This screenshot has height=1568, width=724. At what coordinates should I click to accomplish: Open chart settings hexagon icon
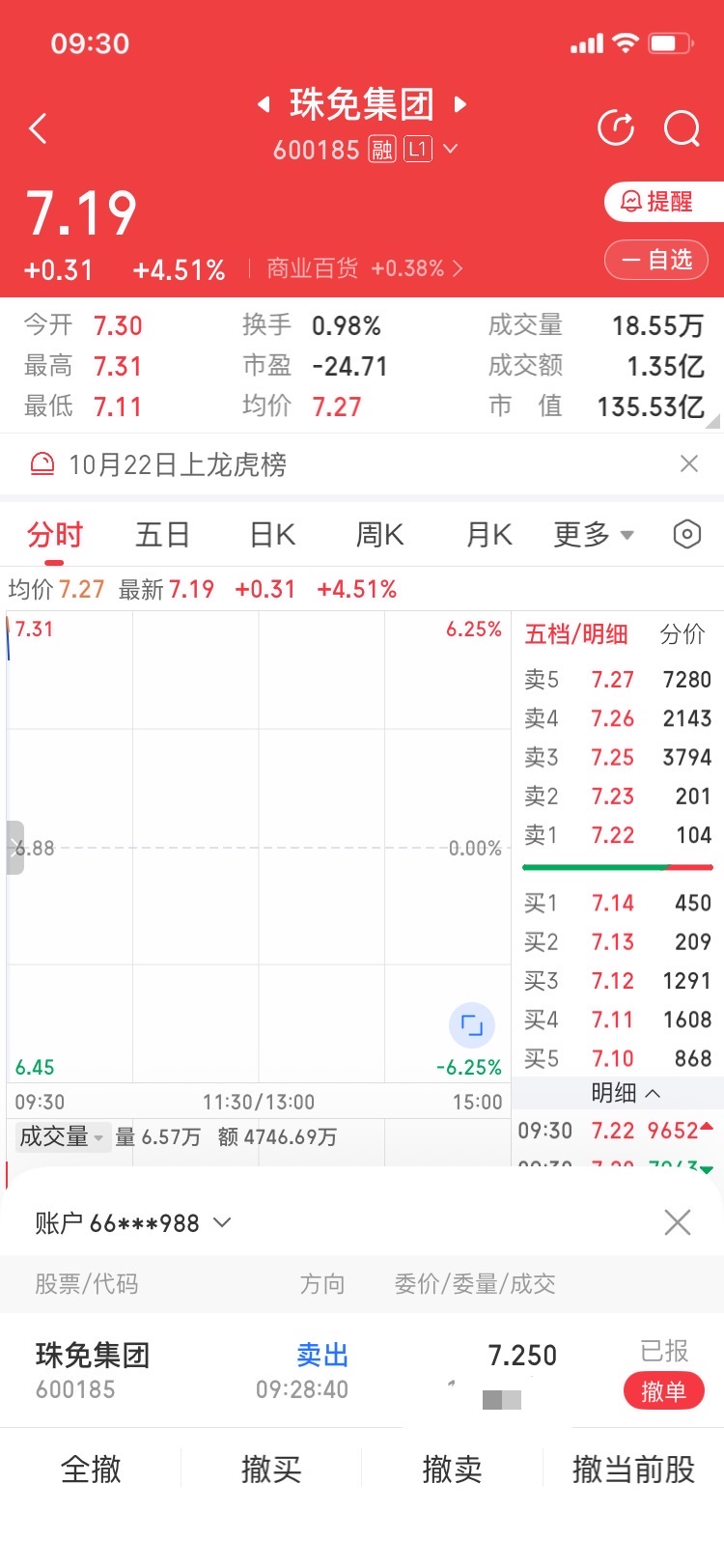(x=686, y=534)
